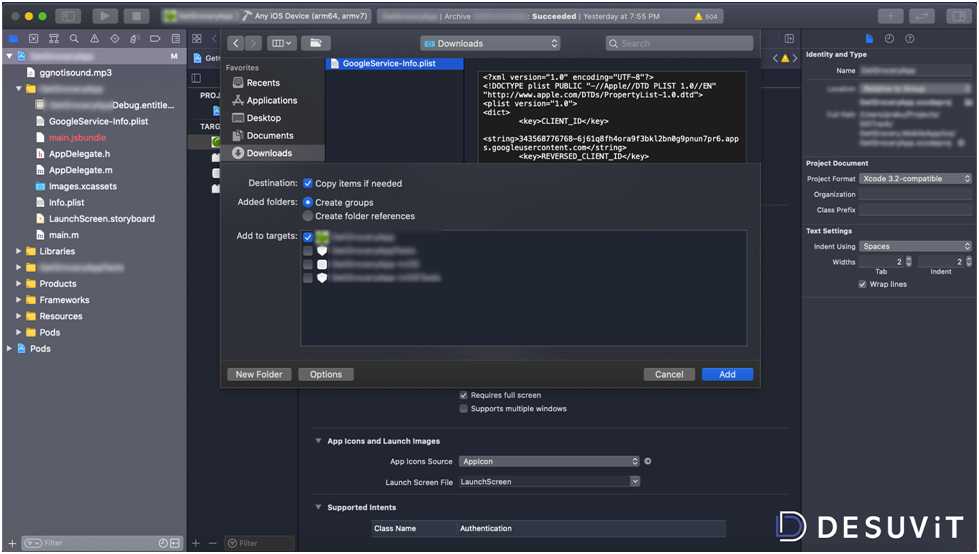Click the code review arrows button
Image resolution: width=979 pixels, height=554 pixels.
(922, 16)
